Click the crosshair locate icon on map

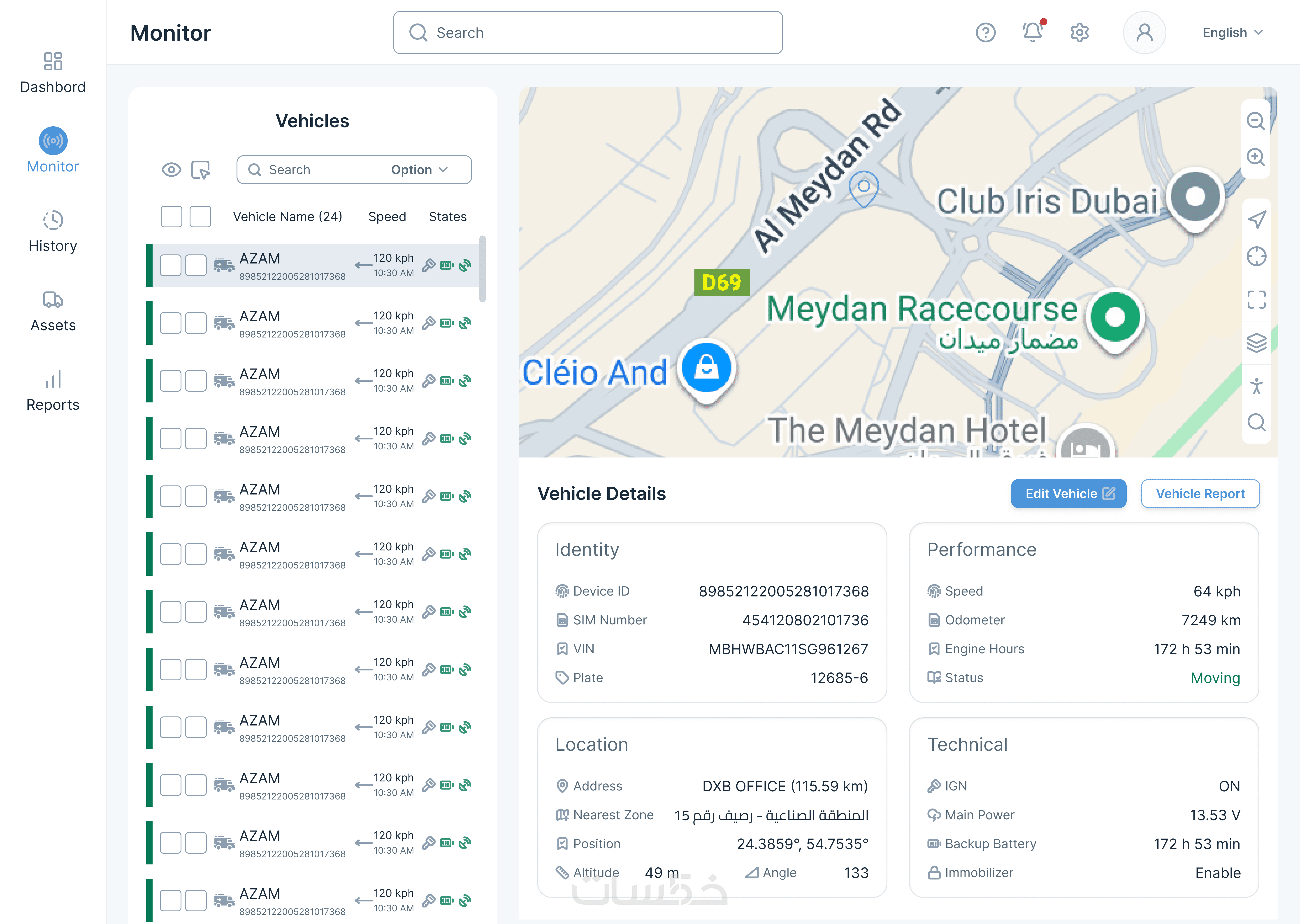(1256, 256)
